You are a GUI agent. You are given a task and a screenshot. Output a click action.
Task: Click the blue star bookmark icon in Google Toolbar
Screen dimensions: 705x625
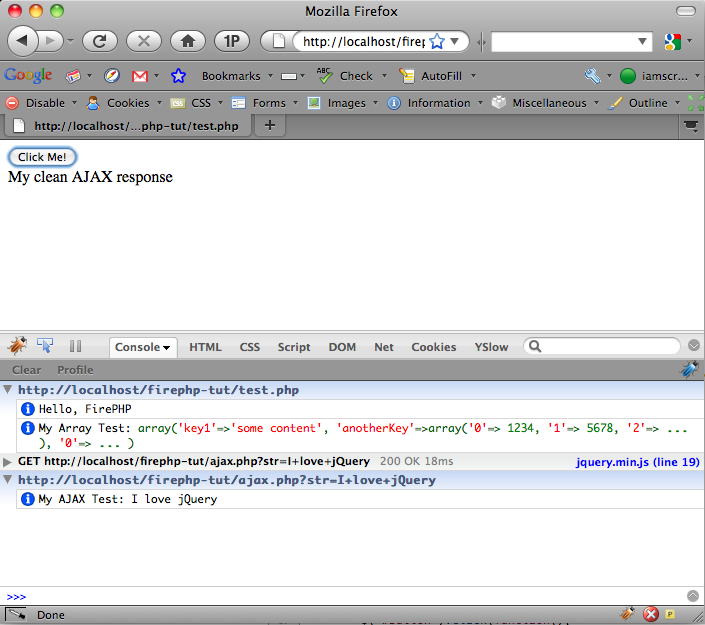178,76
